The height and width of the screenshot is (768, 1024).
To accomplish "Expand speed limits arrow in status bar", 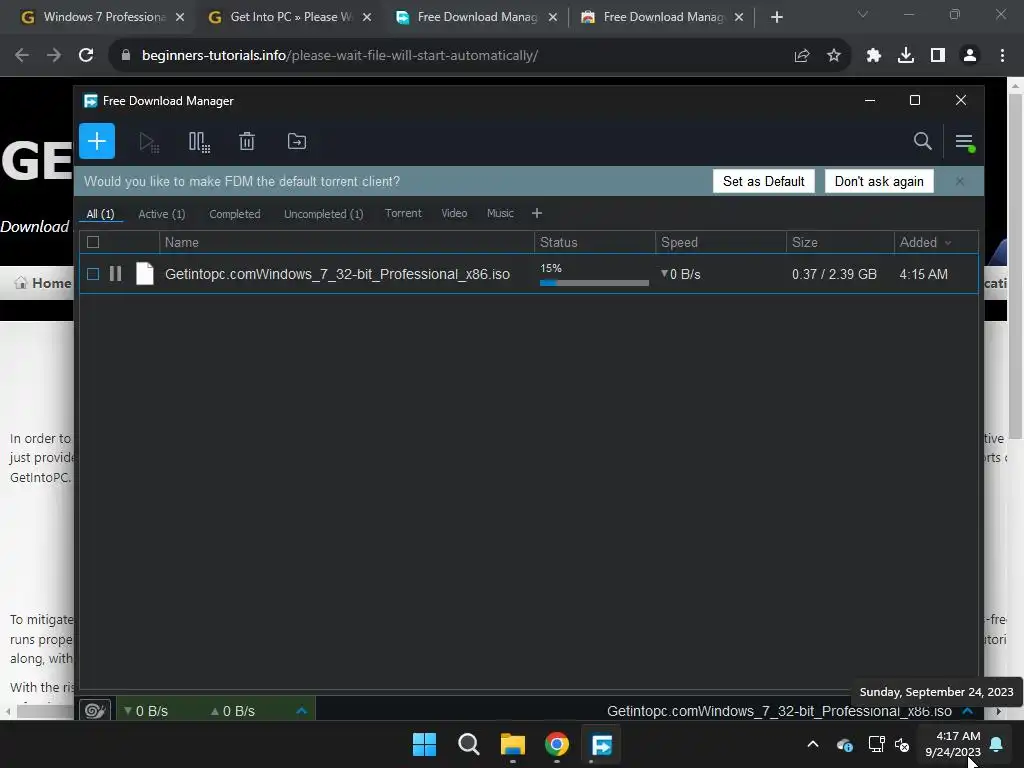I will 301,711.
